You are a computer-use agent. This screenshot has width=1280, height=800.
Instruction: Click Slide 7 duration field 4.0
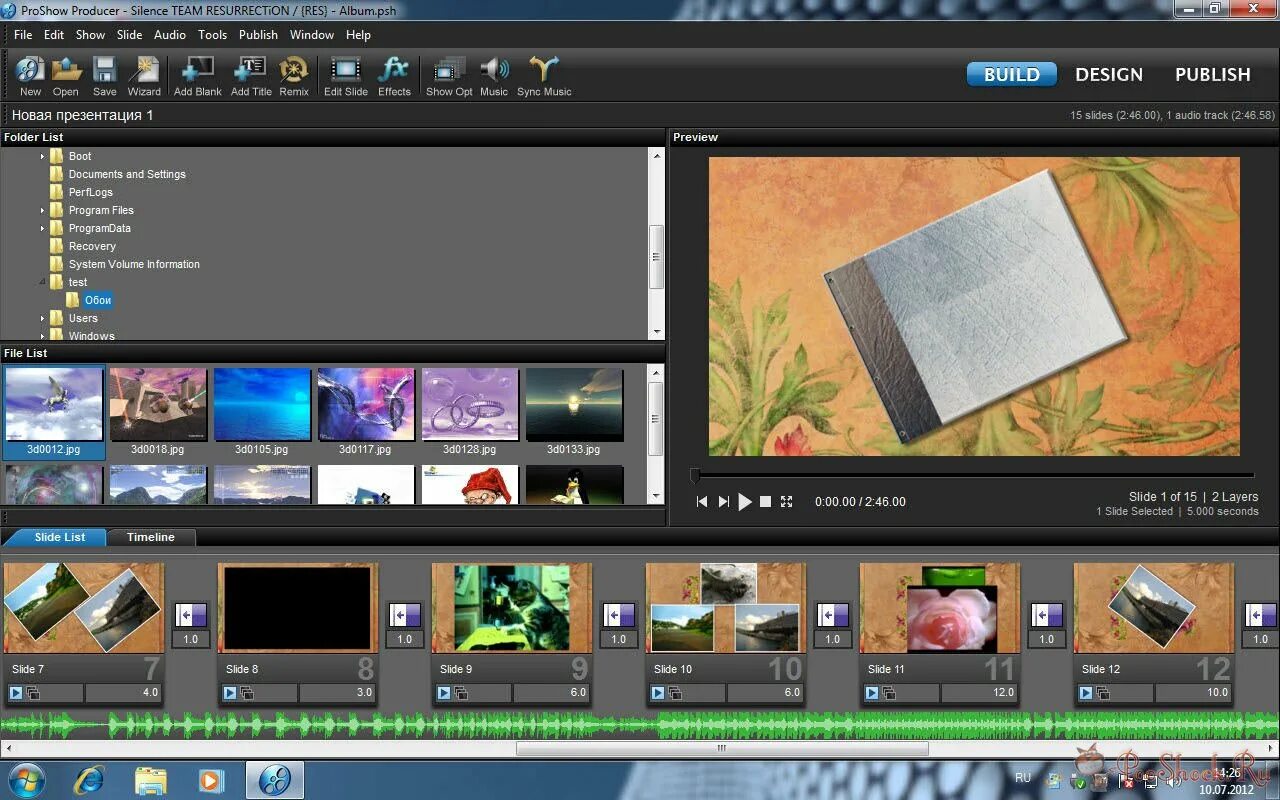[x=123, y=692]
